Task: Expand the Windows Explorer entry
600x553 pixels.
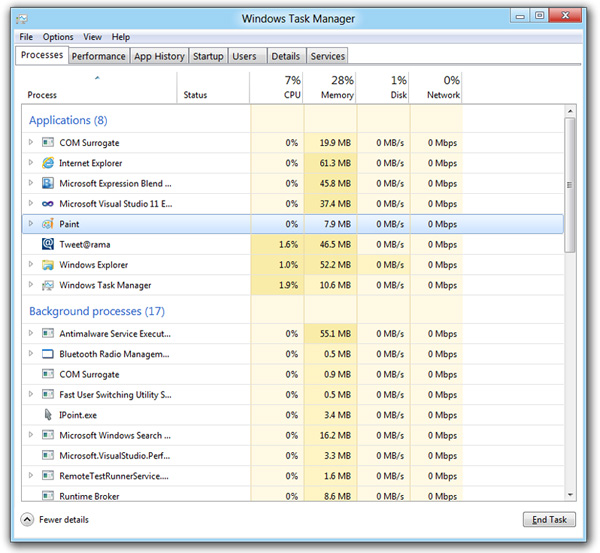Action: (31, 264)
